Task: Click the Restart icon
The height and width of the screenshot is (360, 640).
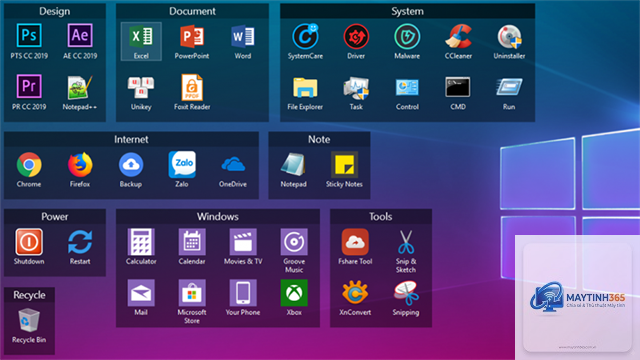Action: (x=80, y=242)
